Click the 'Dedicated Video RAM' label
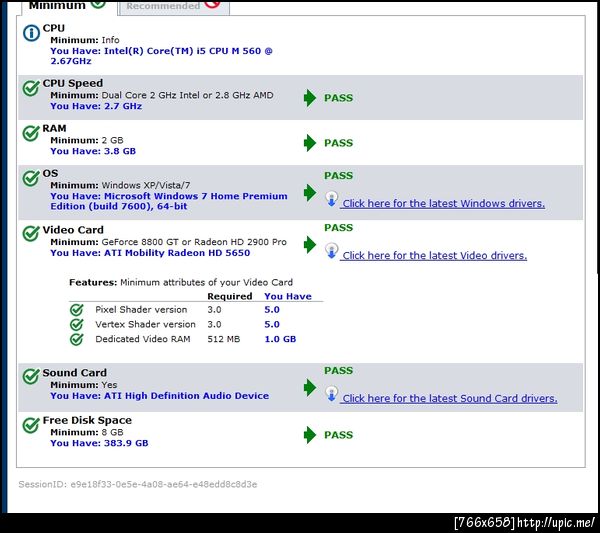The height and width of the screenshot is (533, 600). pos(143,339)
